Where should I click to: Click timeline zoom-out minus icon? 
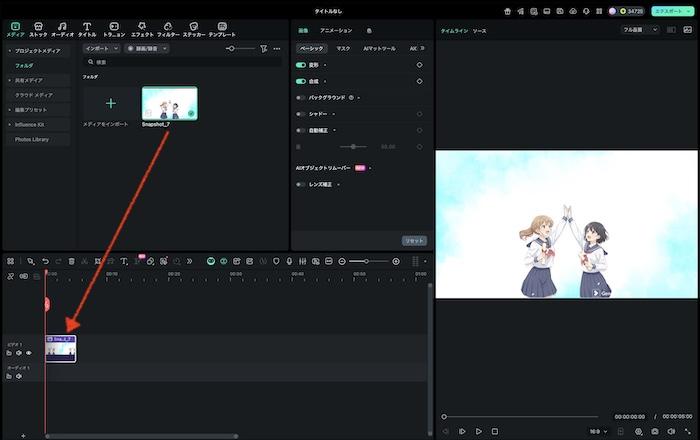coord(342,262)
